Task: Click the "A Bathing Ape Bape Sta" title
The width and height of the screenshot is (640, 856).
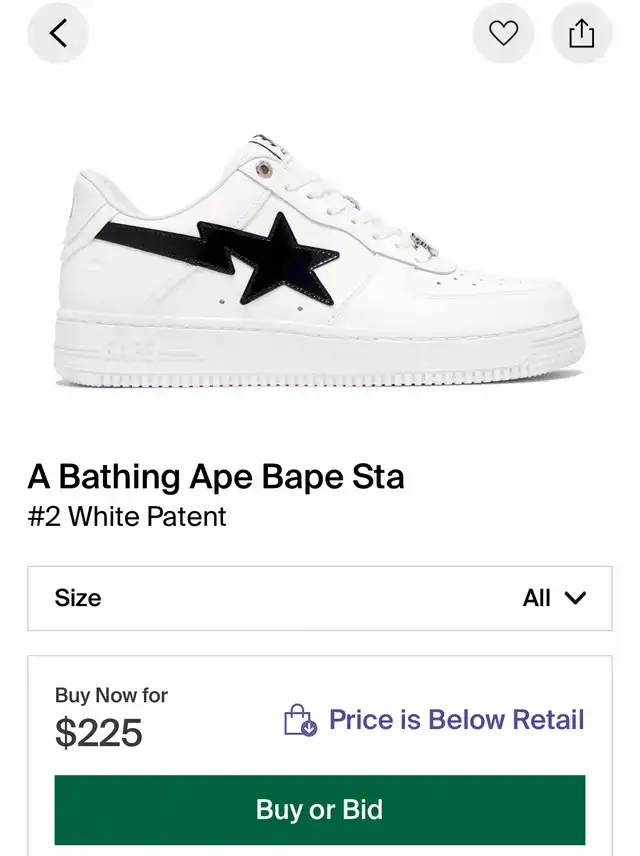Action: (x=216, y=477)
